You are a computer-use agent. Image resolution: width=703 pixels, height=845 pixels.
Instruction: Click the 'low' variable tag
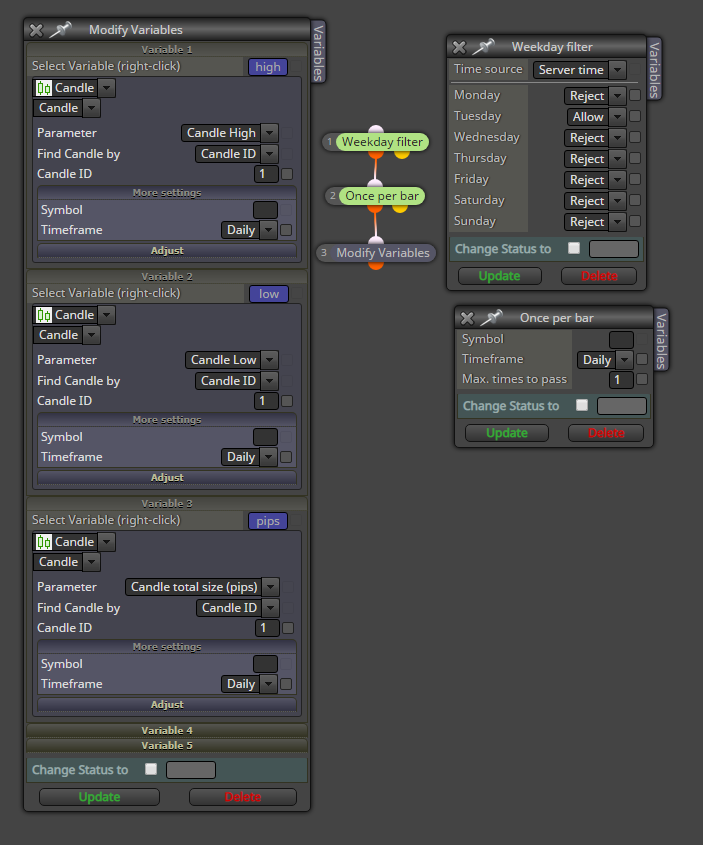coord(269,294)
